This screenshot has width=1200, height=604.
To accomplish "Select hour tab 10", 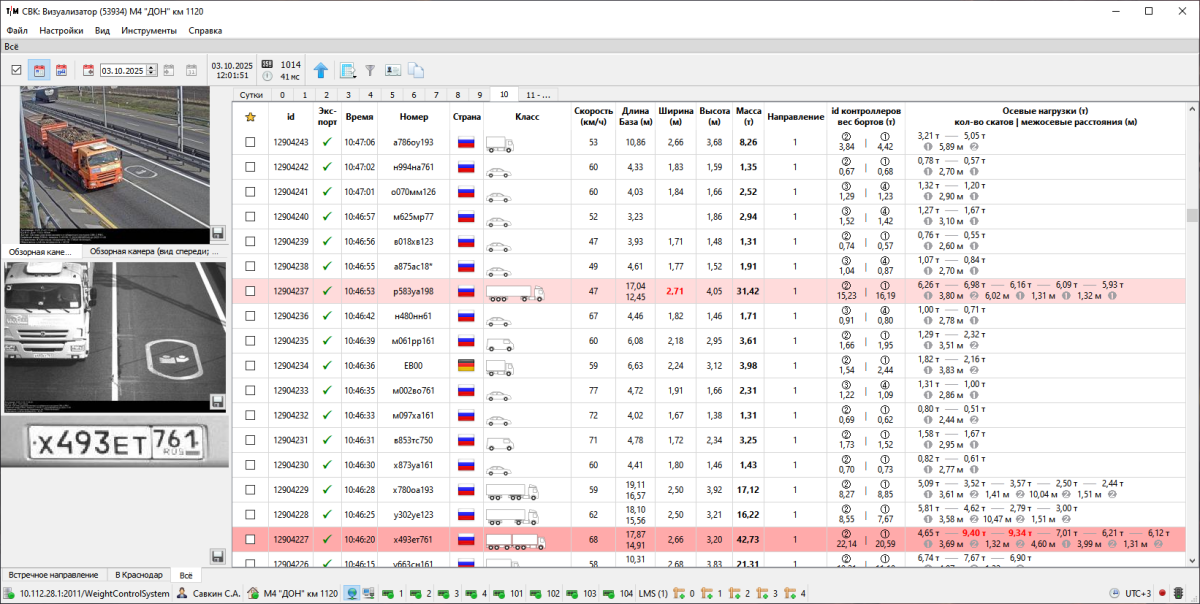I will tap(503, 95).
